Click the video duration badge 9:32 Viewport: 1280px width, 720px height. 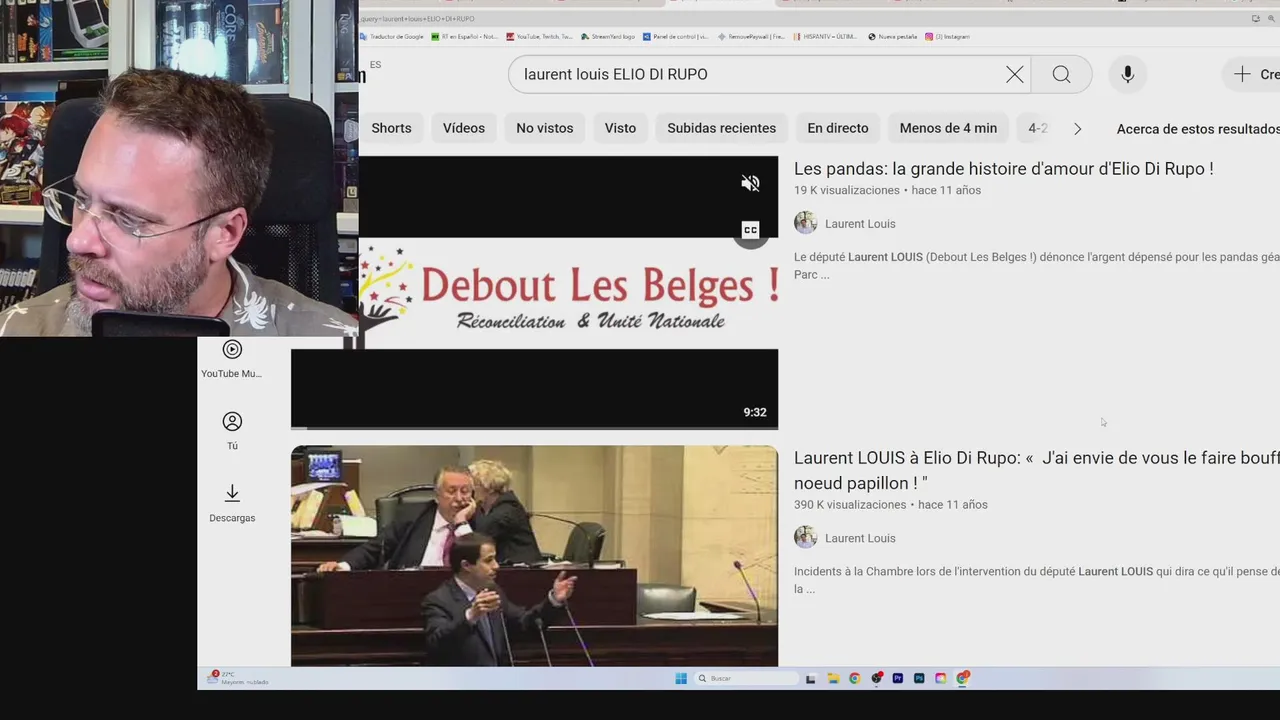coord(755,412)
